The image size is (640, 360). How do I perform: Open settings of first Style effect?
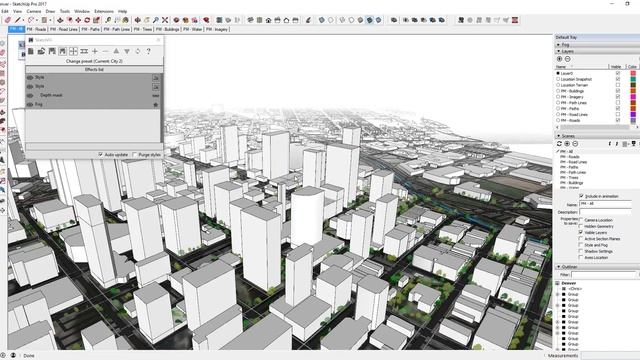click(x=156, y=78)
